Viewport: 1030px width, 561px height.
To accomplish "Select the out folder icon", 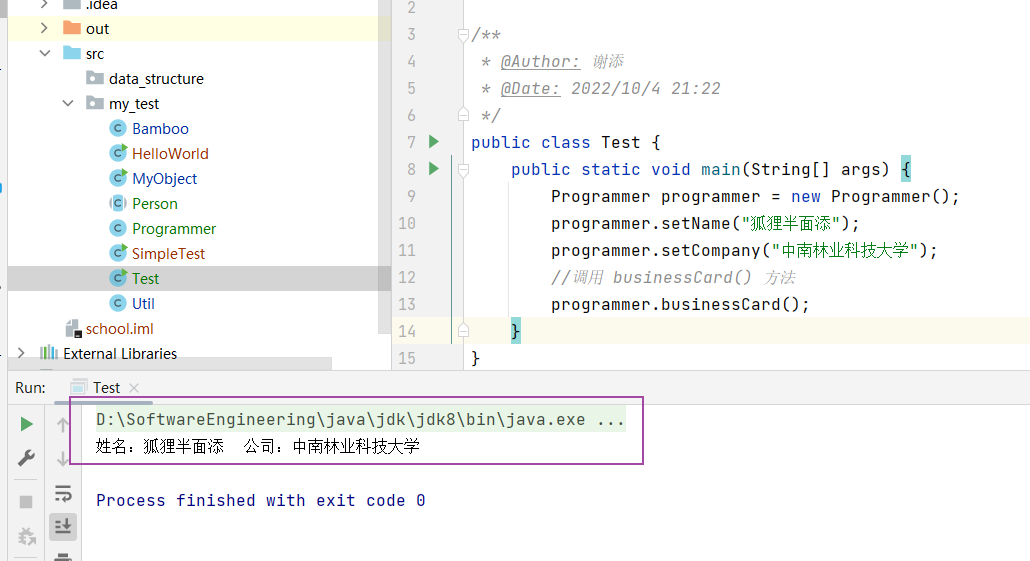I will (72, 28).
